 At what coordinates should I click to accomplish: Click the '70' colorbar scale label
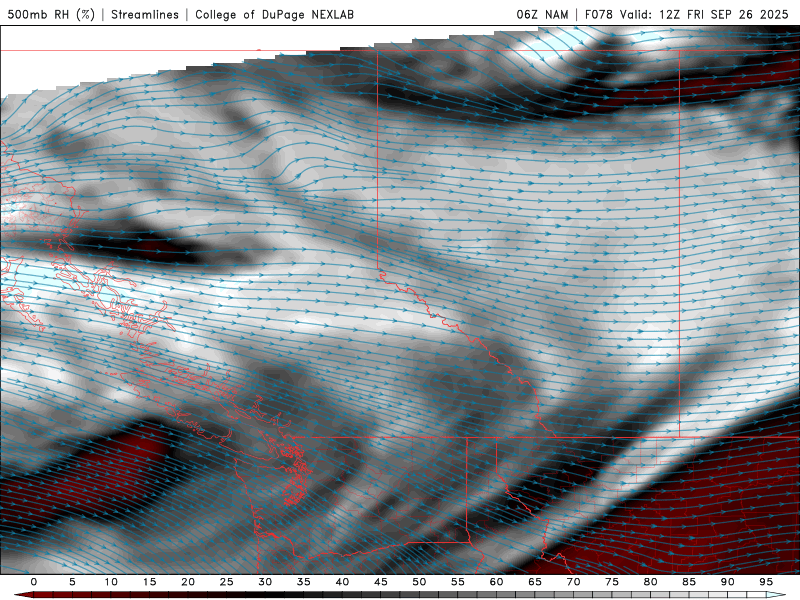(x=573, y=582)
